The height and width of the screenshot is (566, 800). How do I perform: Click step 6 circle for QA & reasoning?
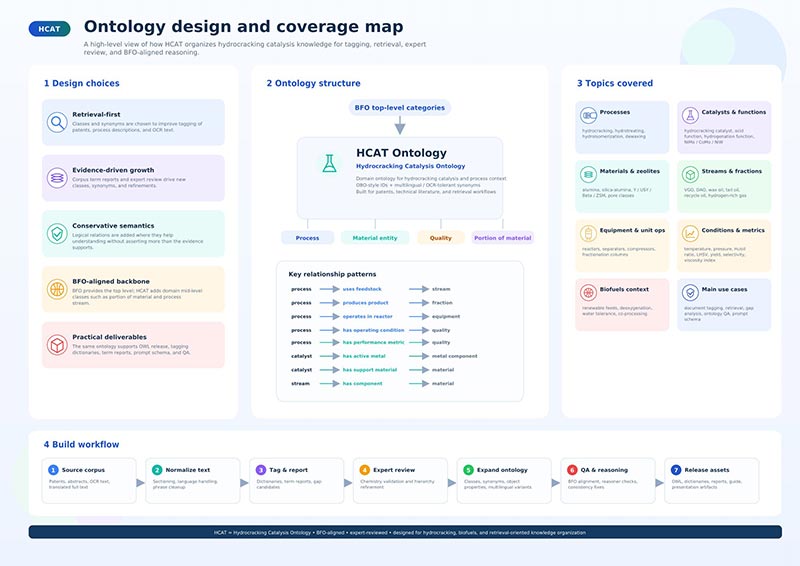572,470
